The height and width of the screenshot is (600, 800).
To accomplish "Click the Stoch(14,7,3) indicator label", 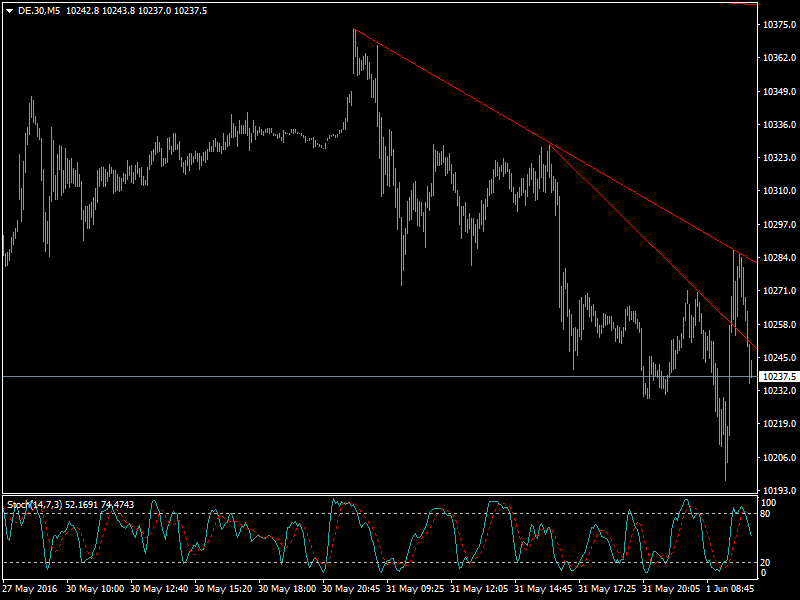I will (x=38, y=504).
